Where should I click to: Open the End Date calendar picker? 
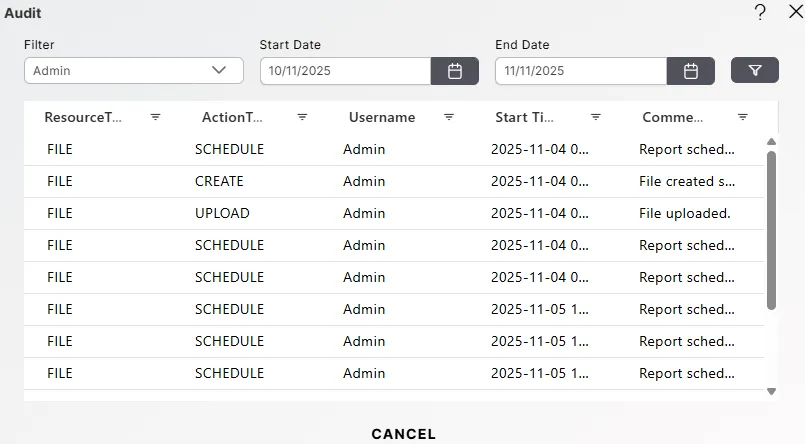[x=690, y=71]
